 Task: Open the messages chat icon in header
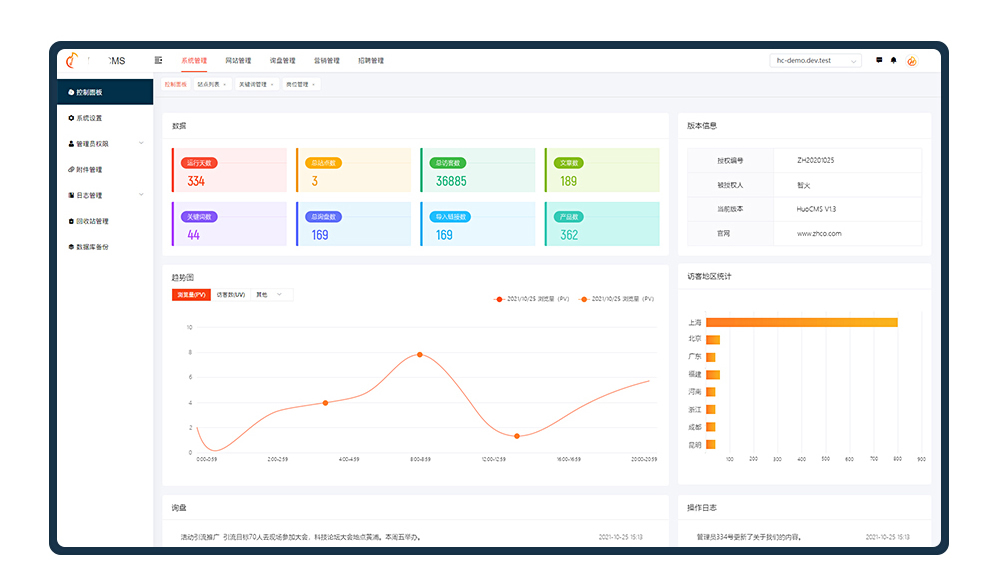click(x=879, y=60)
